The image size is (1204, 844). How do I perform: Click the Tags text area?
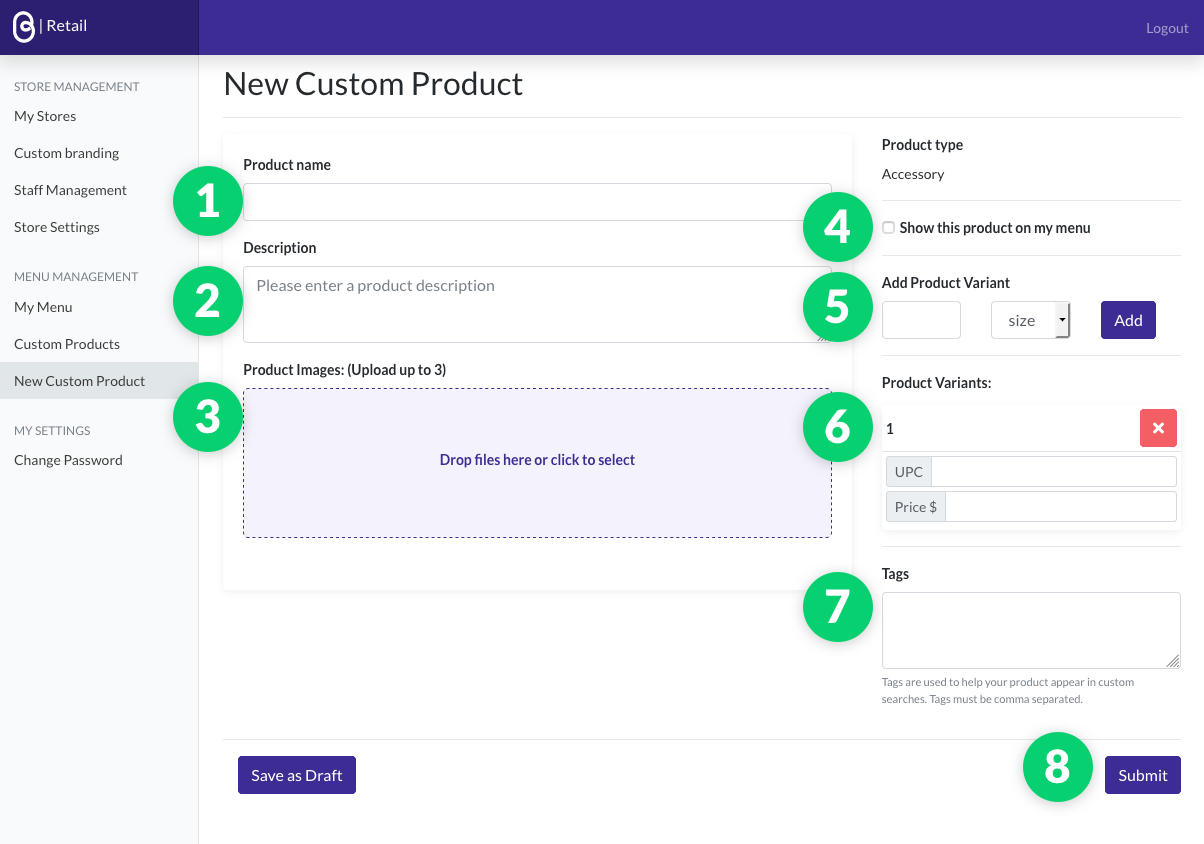coord(1031,630)
